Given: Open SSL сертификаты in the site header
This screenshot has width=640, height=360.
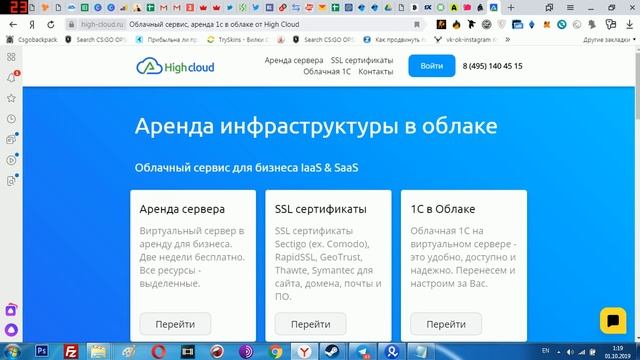Looking at the screenshot, I should [362, 60].
